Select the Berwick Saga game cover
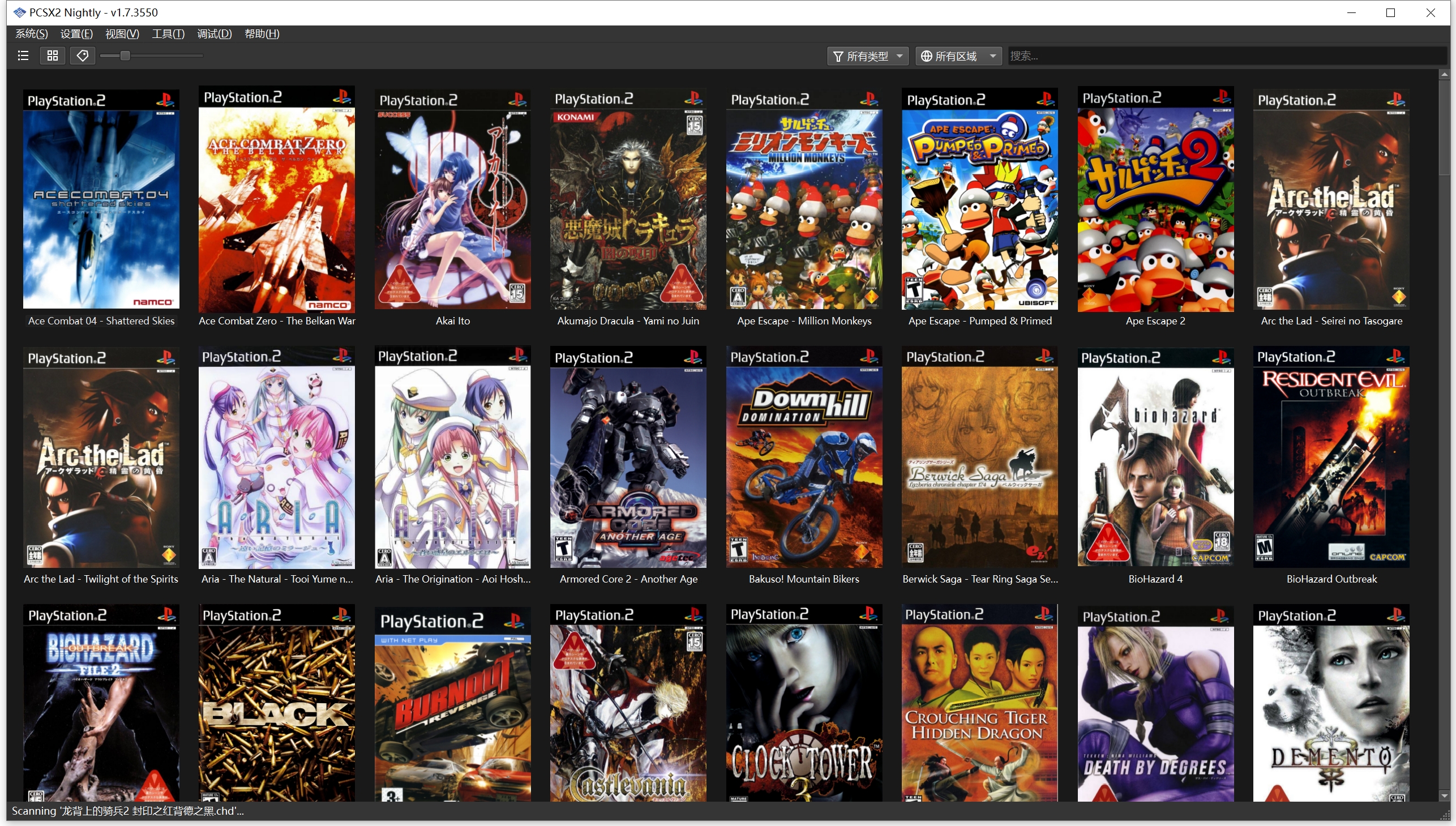 coord(980,457)
